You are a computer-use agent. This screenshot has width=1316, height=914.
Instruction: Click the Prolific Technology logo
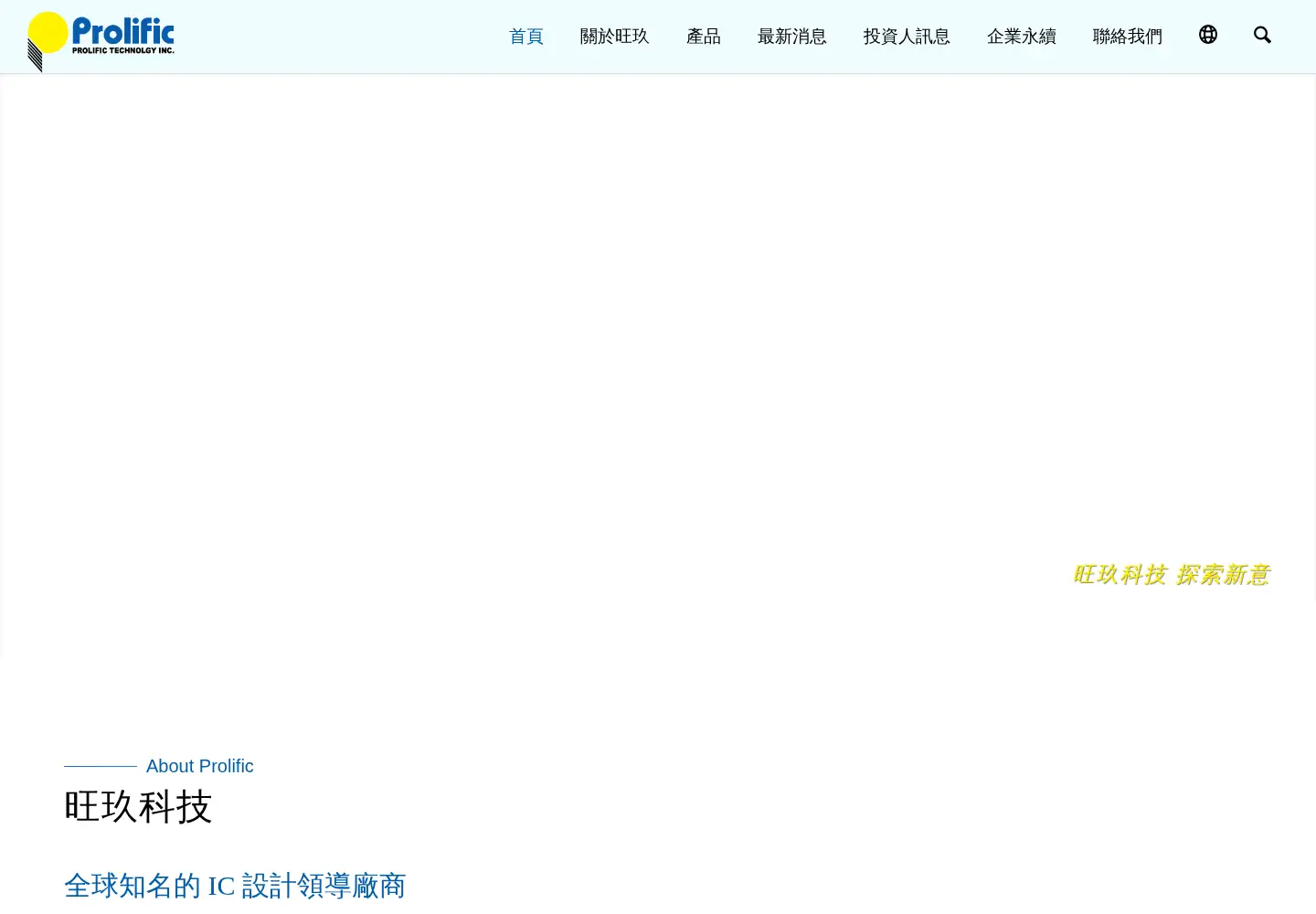pyautogui.click(x=101, y=41)
